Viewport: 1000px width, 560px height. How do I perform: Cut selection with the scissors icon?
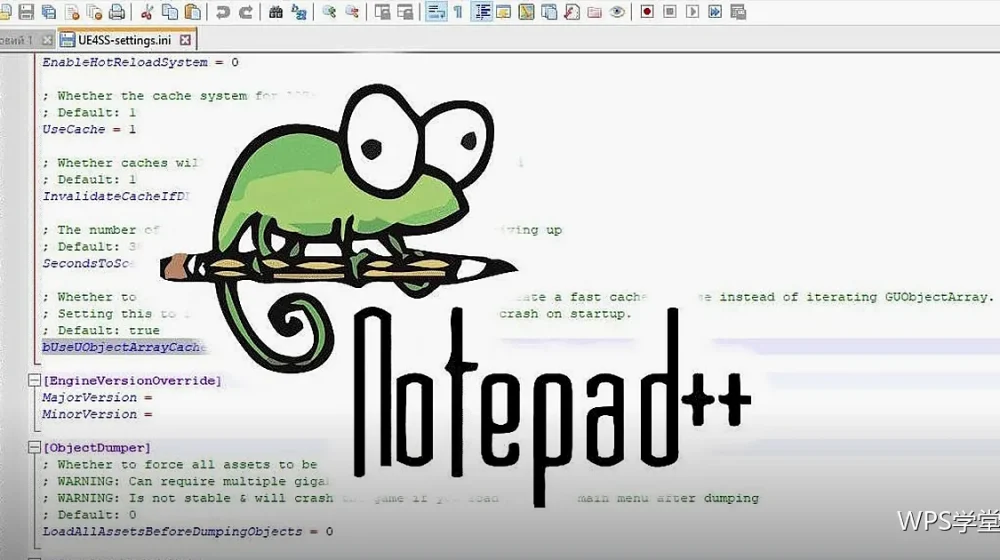147,11
